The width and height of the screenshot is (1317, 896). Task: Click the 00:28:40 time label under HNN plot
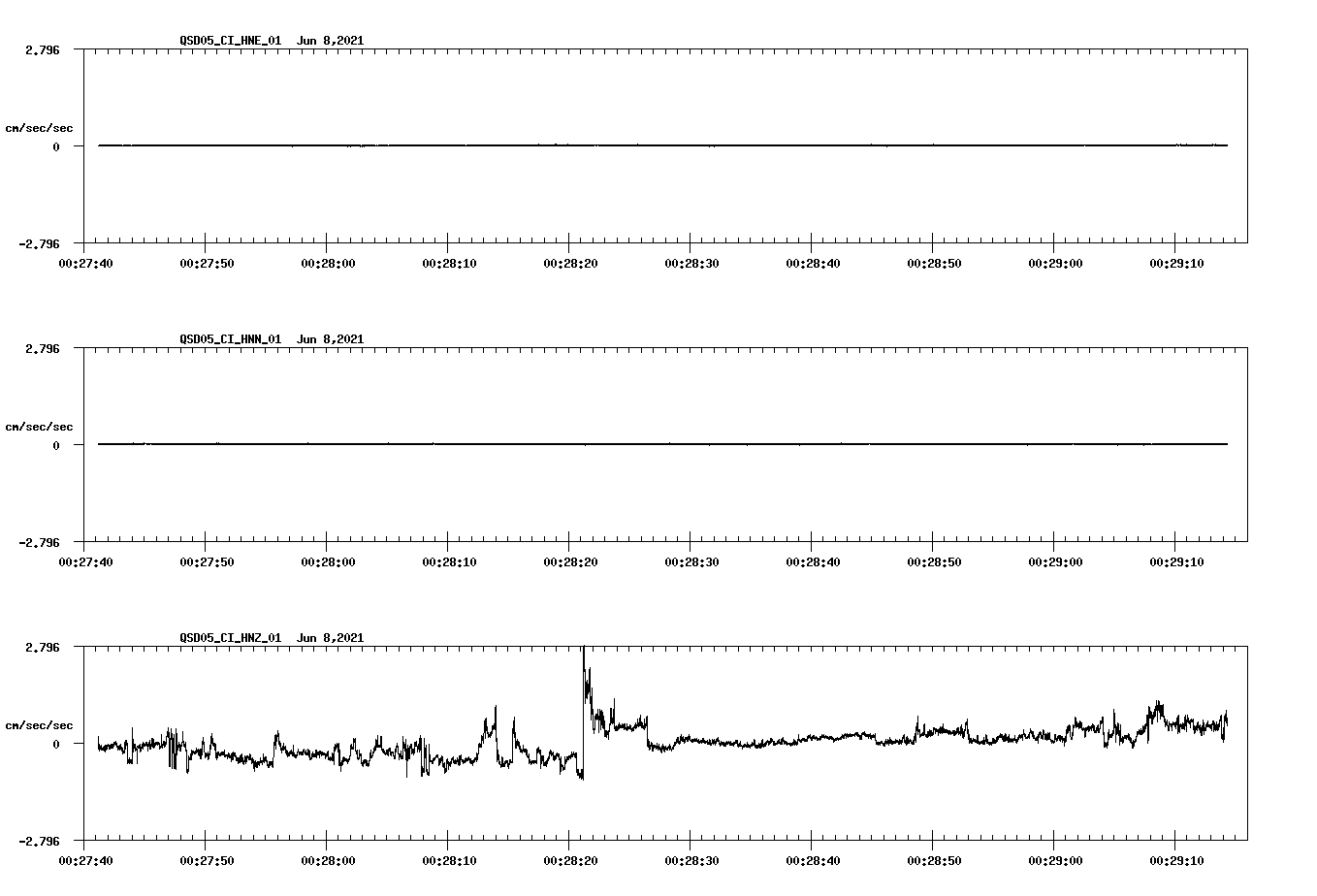(813, 561)
